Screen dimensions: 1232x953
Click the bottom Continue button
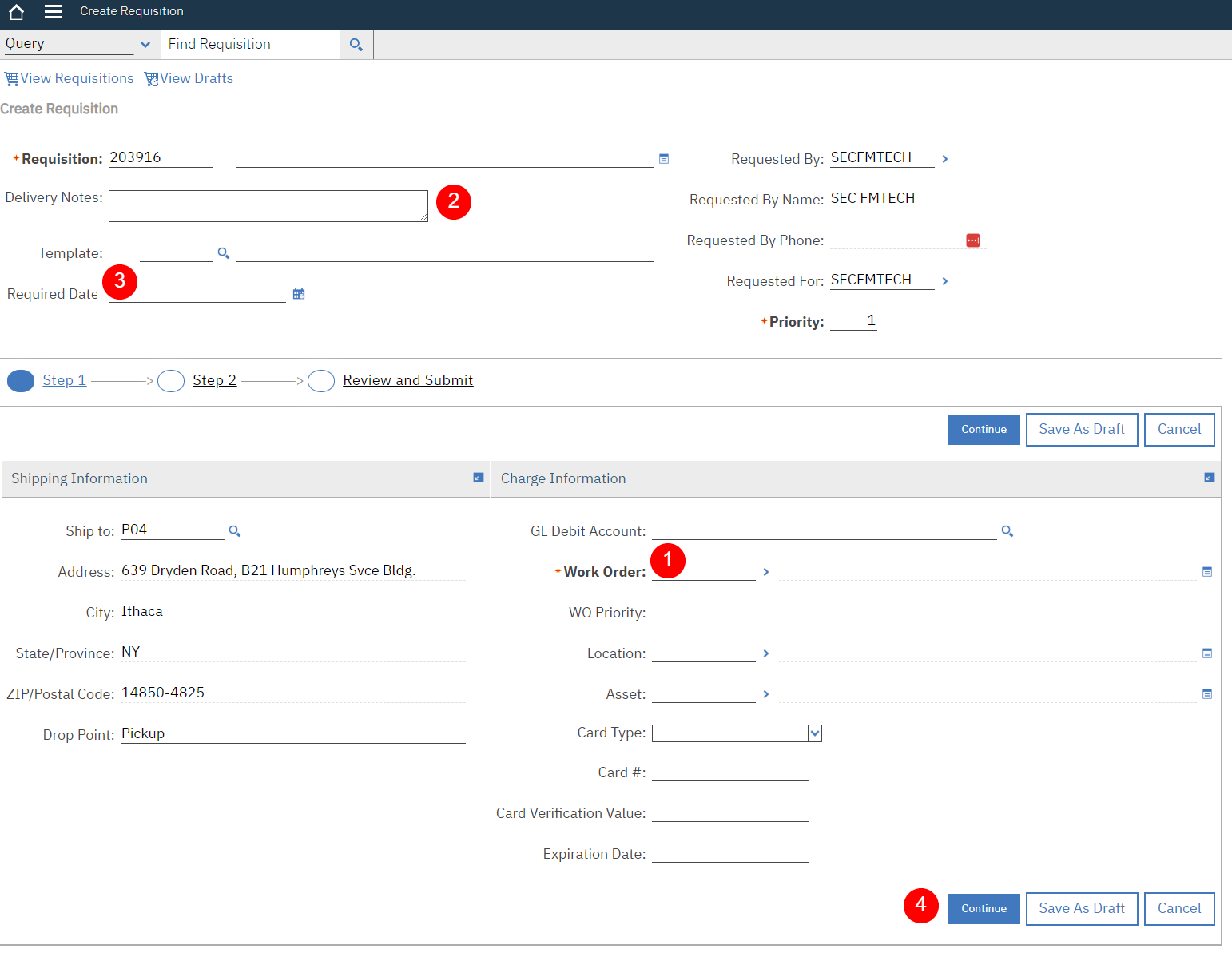[x=984, y=909]
